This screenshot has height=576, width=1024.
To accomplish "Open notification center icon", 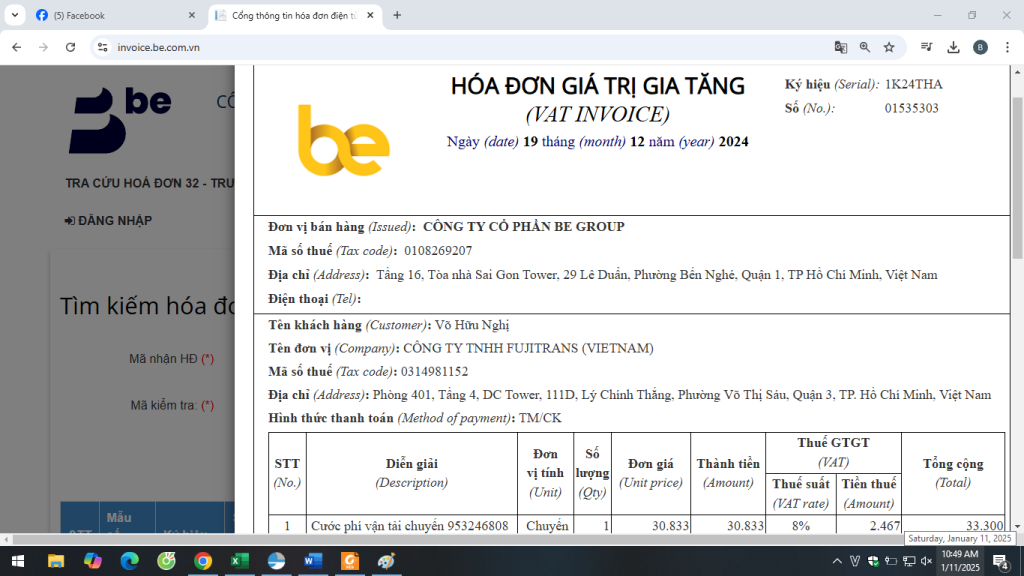I will tap(1000, 561).
